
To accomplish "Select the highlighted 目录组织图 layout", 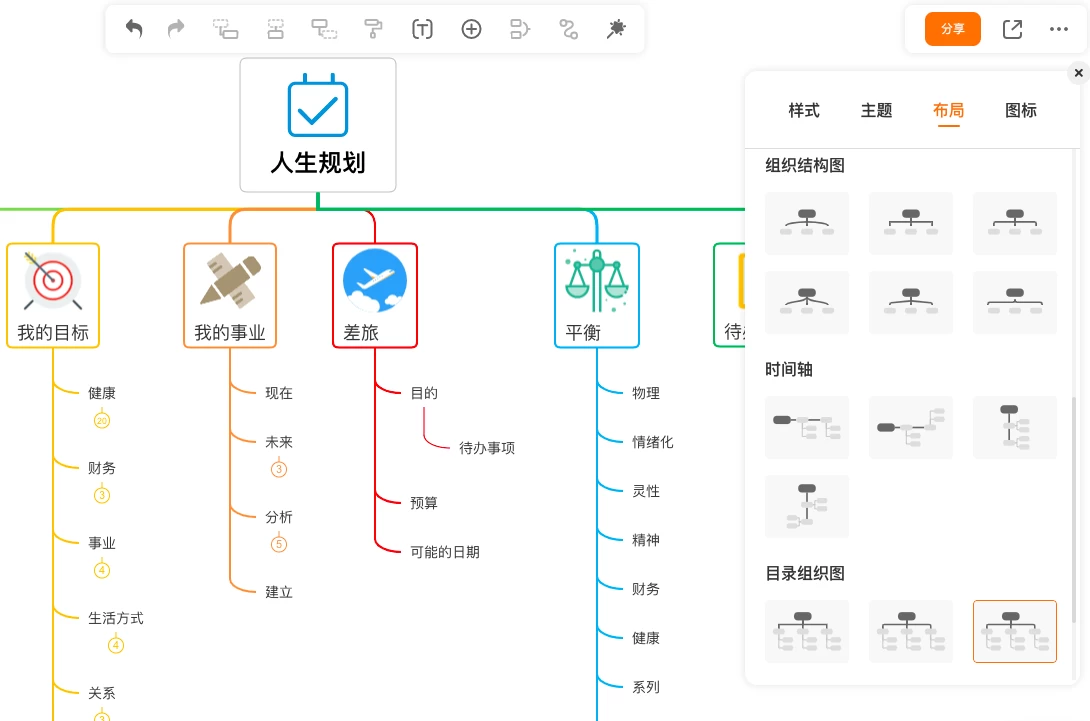I will 1015,631.
